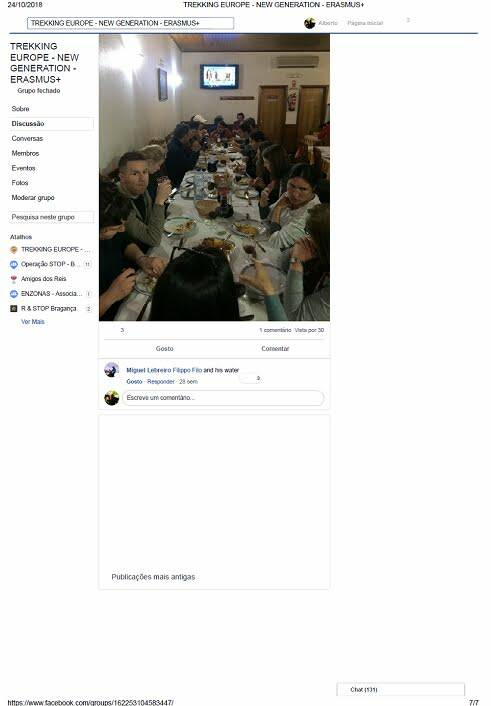The width and height of the screenshot is (491, 706).
Task: Open the Fotos section
Action: click(20, 183)
